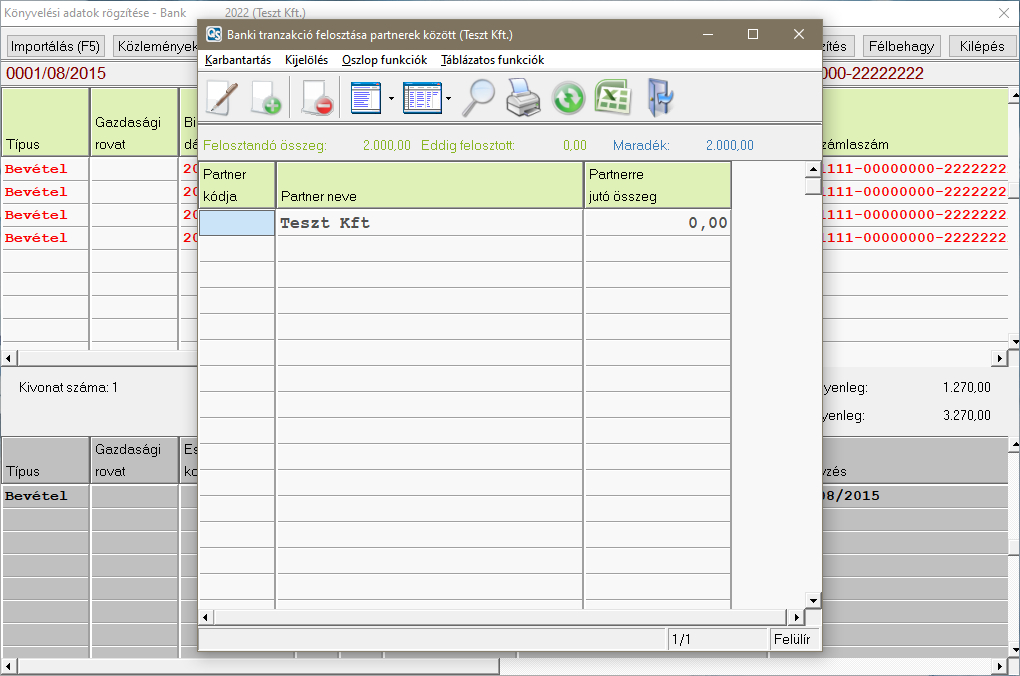
Task: Expand the dropdown arrow beside the first column-layout icon
Action: pos(390,98)
